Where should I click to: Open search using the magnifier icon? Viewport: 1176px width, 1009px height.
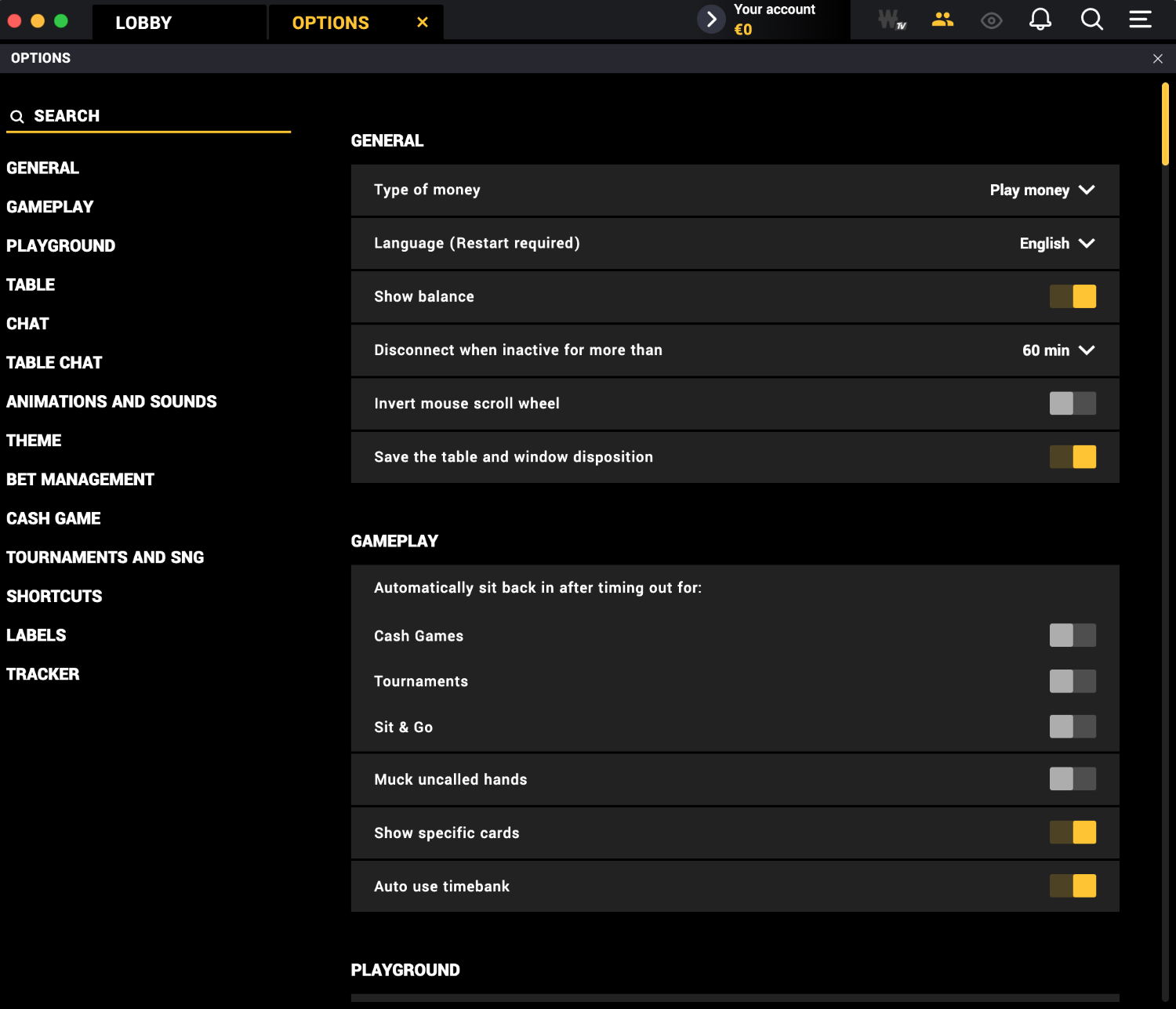1091,20
